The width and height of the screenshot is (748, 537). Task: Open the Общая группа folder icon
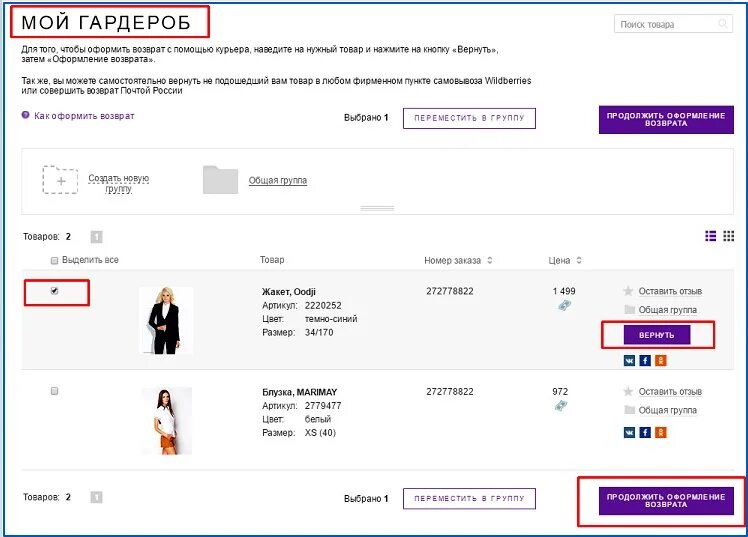click(220, 179)
